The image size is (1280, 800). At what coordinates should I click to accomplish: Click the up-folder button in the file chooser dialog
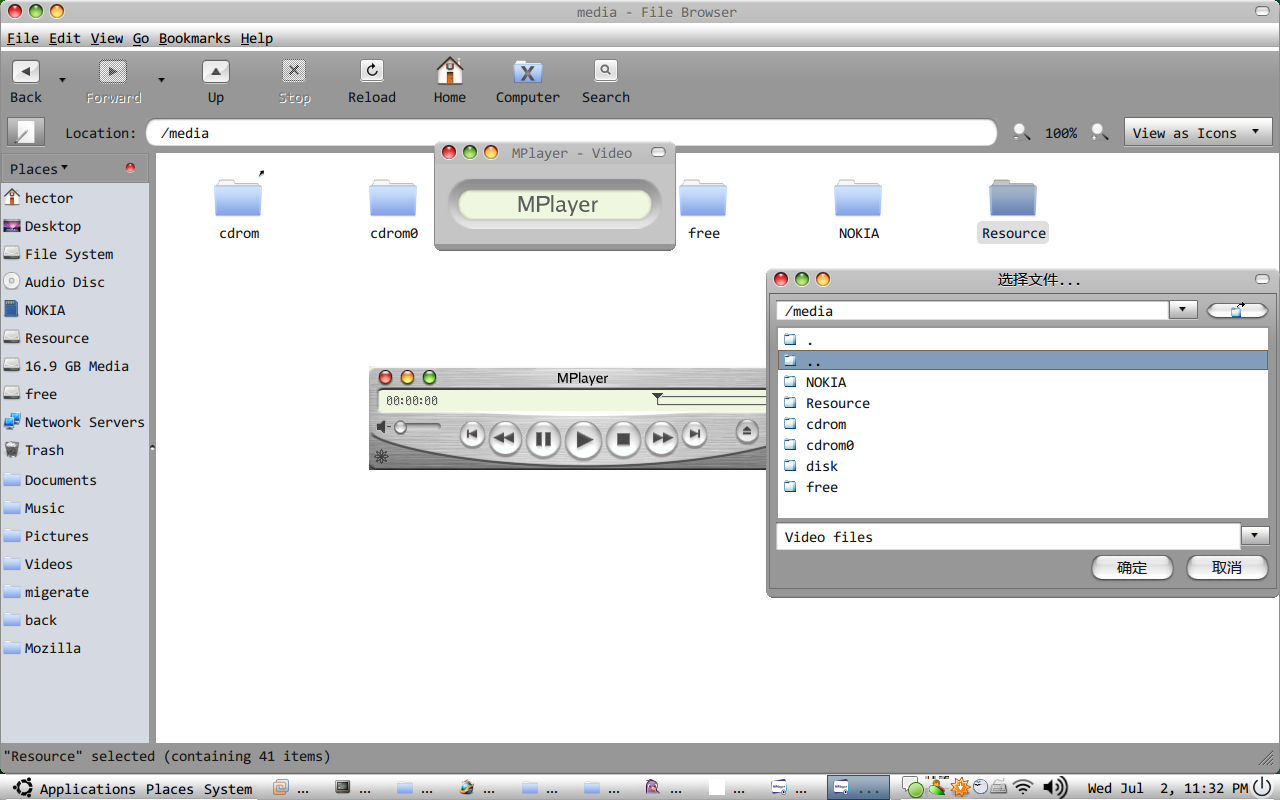pos(1237,310)
